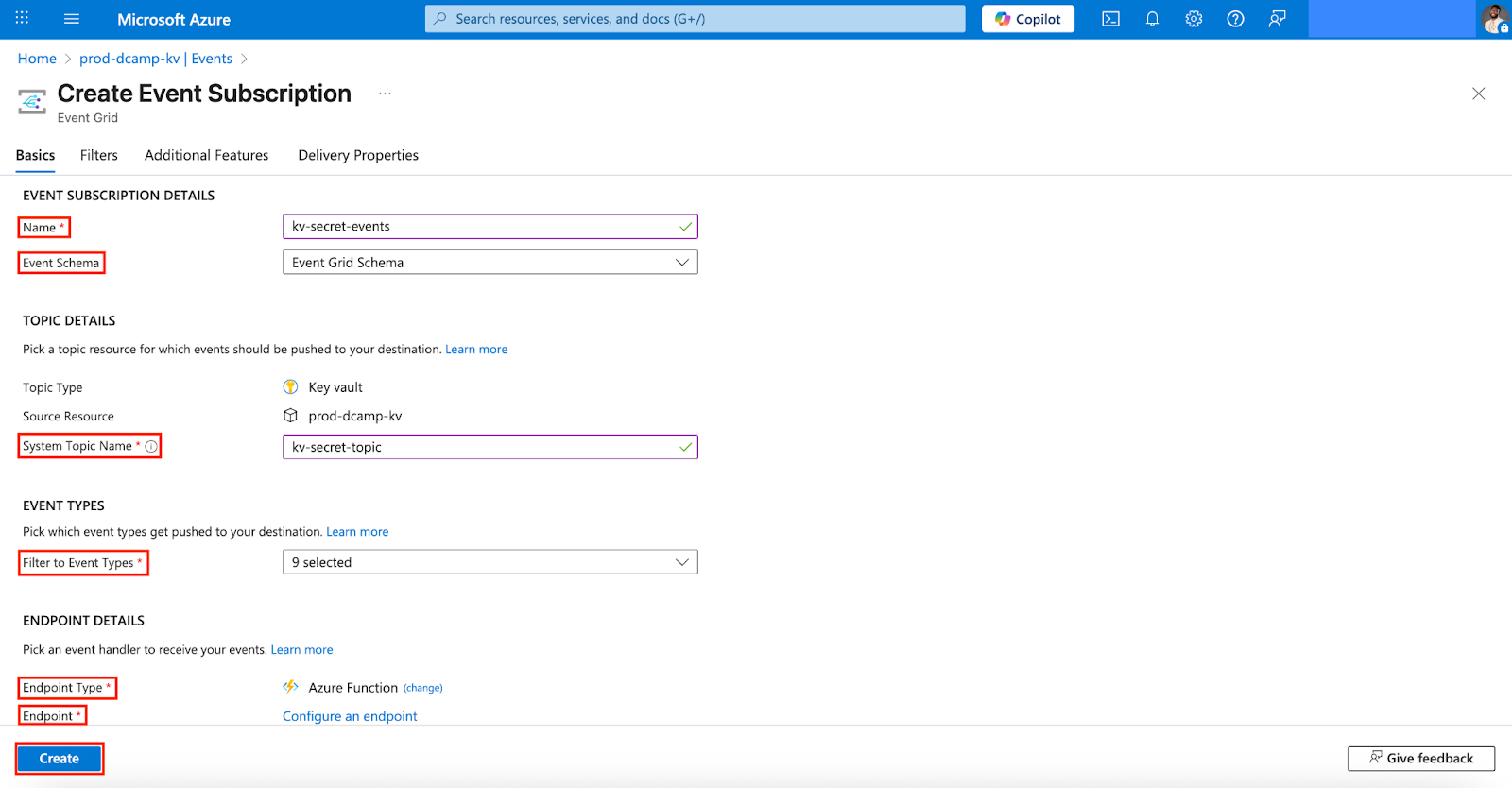Switch to the Filters tab
Image resolution: width=1512 pixels, height=788 pixels.
pyautogui.click(x=99, y=155)
